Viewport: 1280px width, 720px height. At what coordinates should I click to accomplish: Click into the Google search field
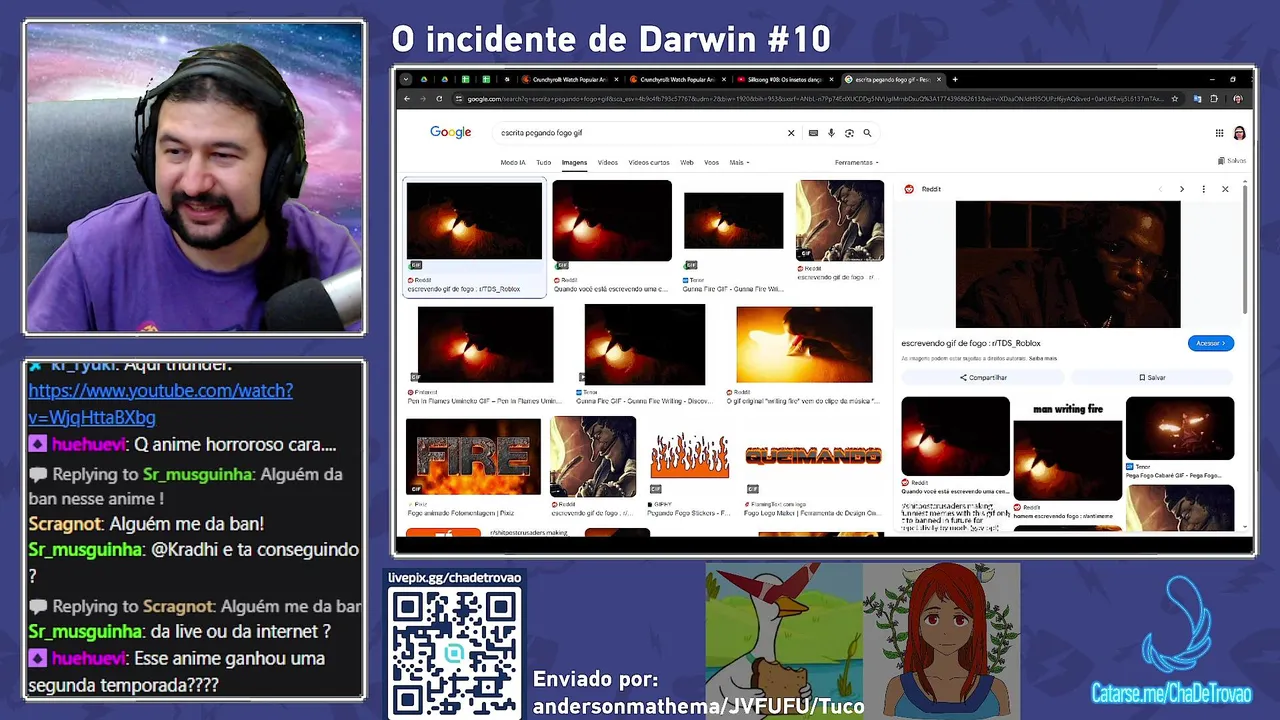[640, 133]
